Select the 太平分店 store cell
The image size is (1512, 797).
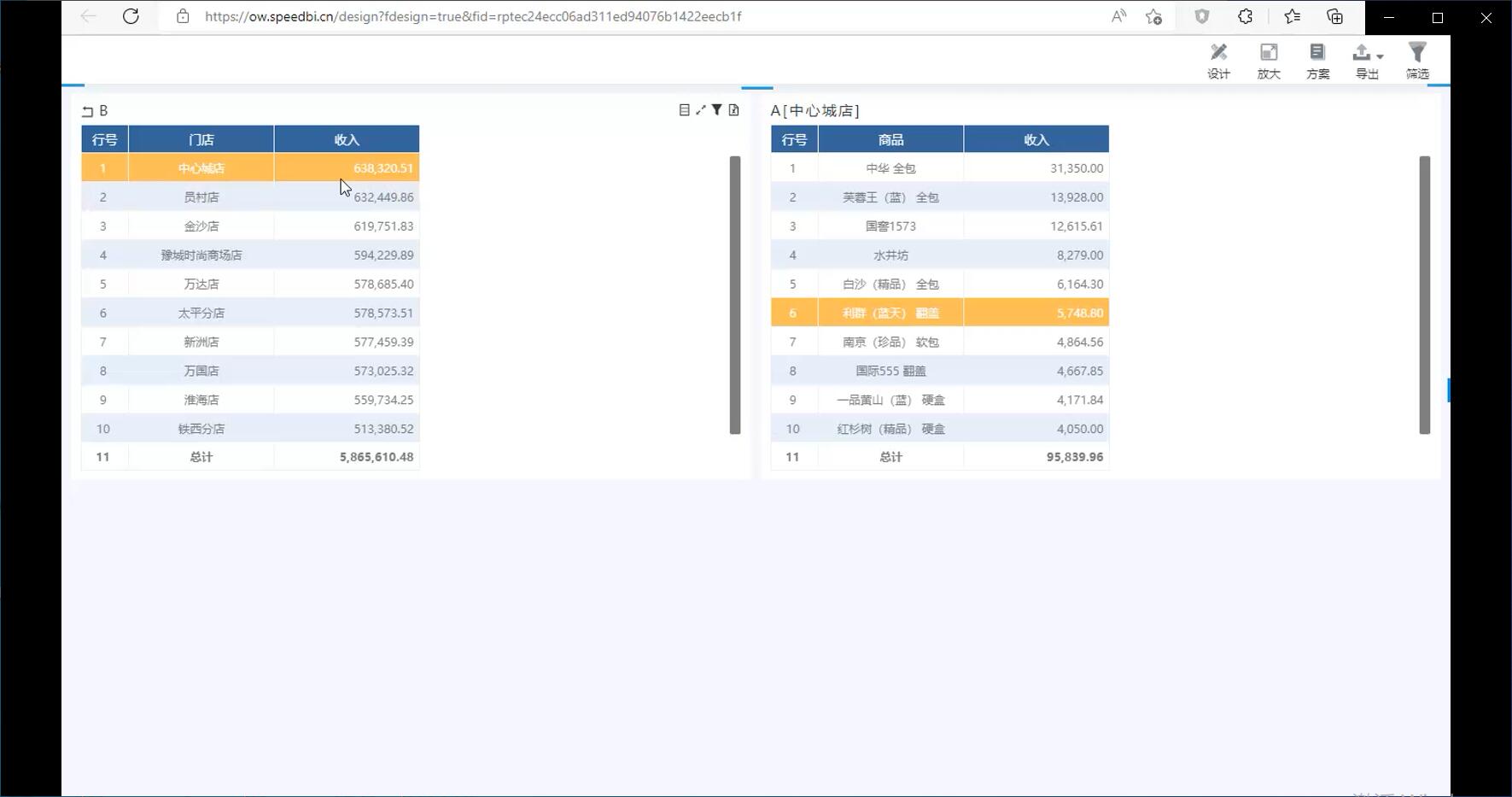tap(201, 314)
